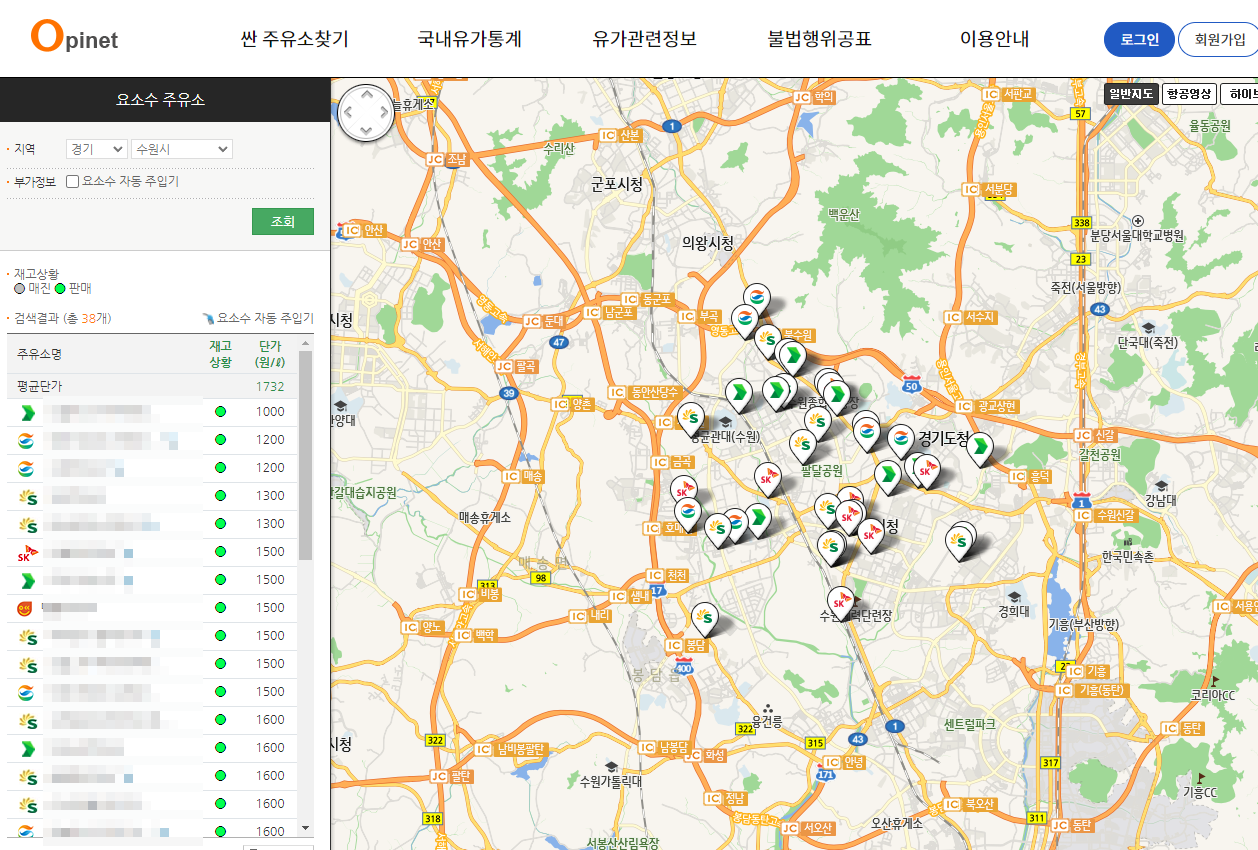Click the 평균단가 row label
Screen dimensions: 1258x850
point(40,386)
